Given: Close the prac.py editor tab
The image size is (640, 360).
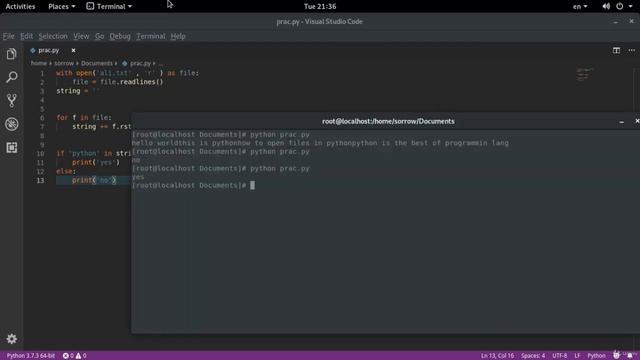Looking at the screenshot, I should (73, 50).
